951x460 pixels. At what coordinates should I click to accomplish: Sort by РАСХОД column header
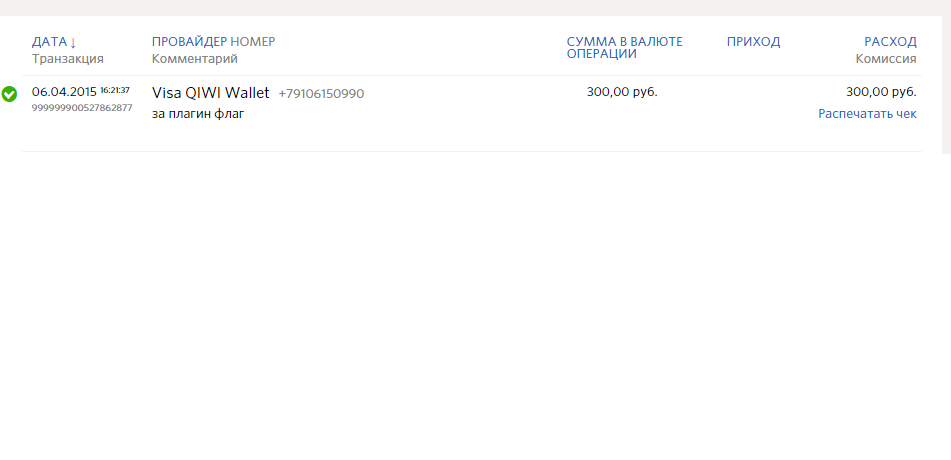click(x=890, y=42)
